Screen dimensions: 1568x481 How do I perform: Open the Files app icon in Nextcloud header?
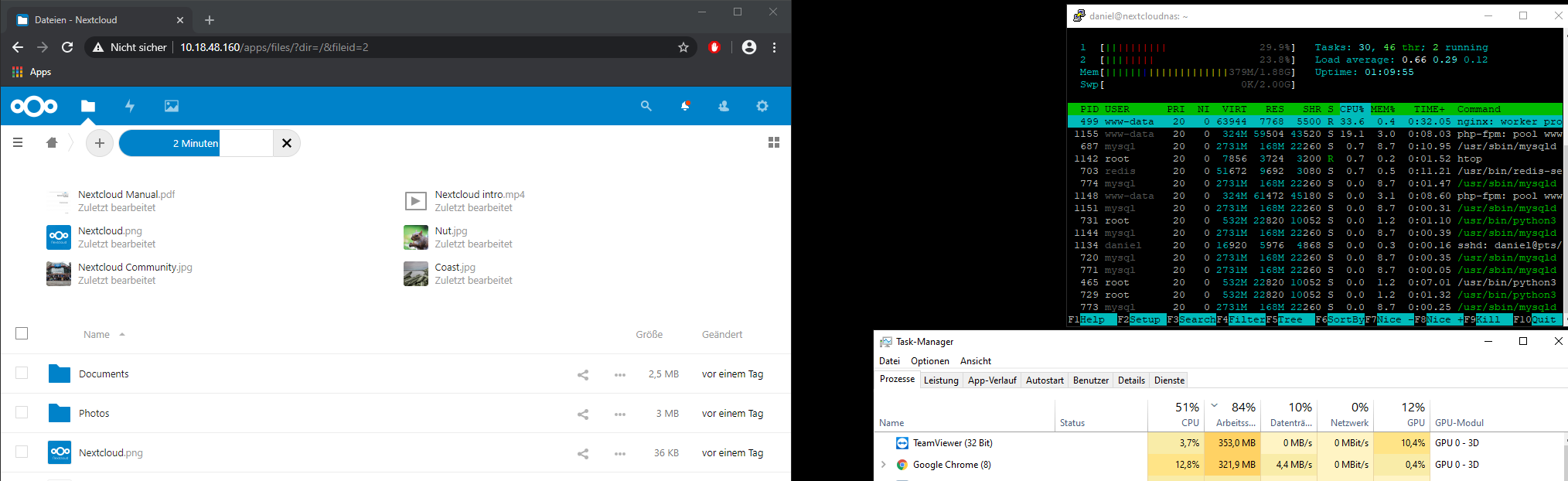pos(88,106)
